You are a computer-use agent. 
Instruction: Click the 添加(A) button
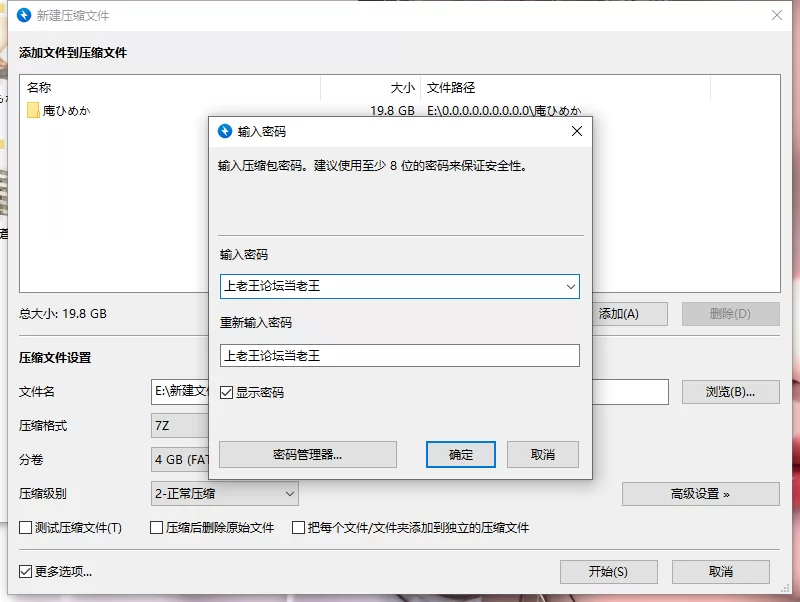click(630, 314)
